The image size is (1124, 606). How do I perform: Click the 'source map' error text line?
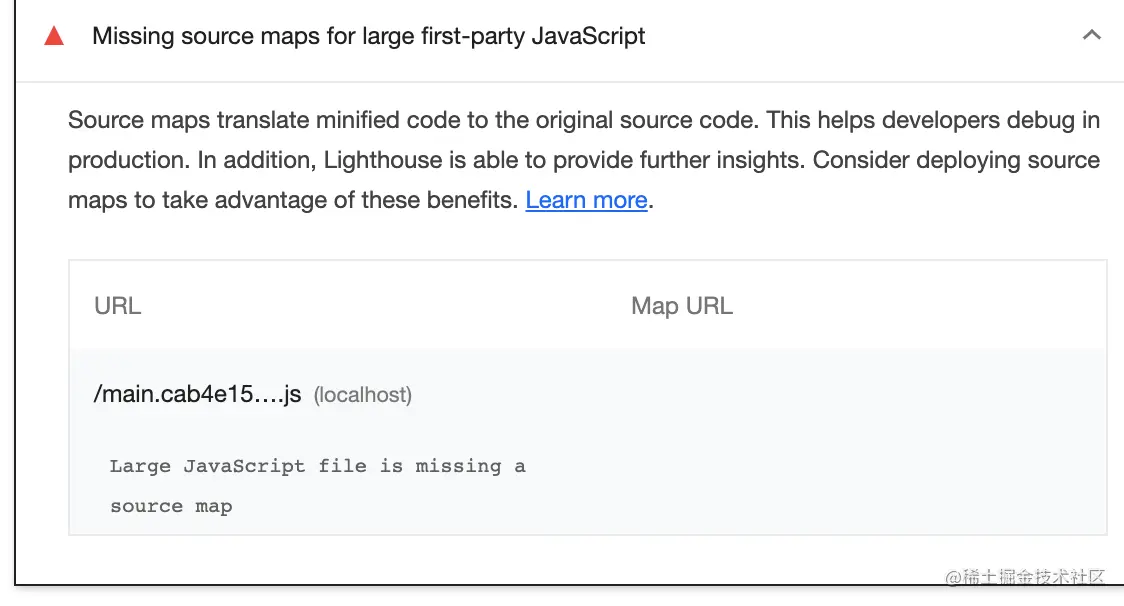pyautogui.click(x=171, y=506)
